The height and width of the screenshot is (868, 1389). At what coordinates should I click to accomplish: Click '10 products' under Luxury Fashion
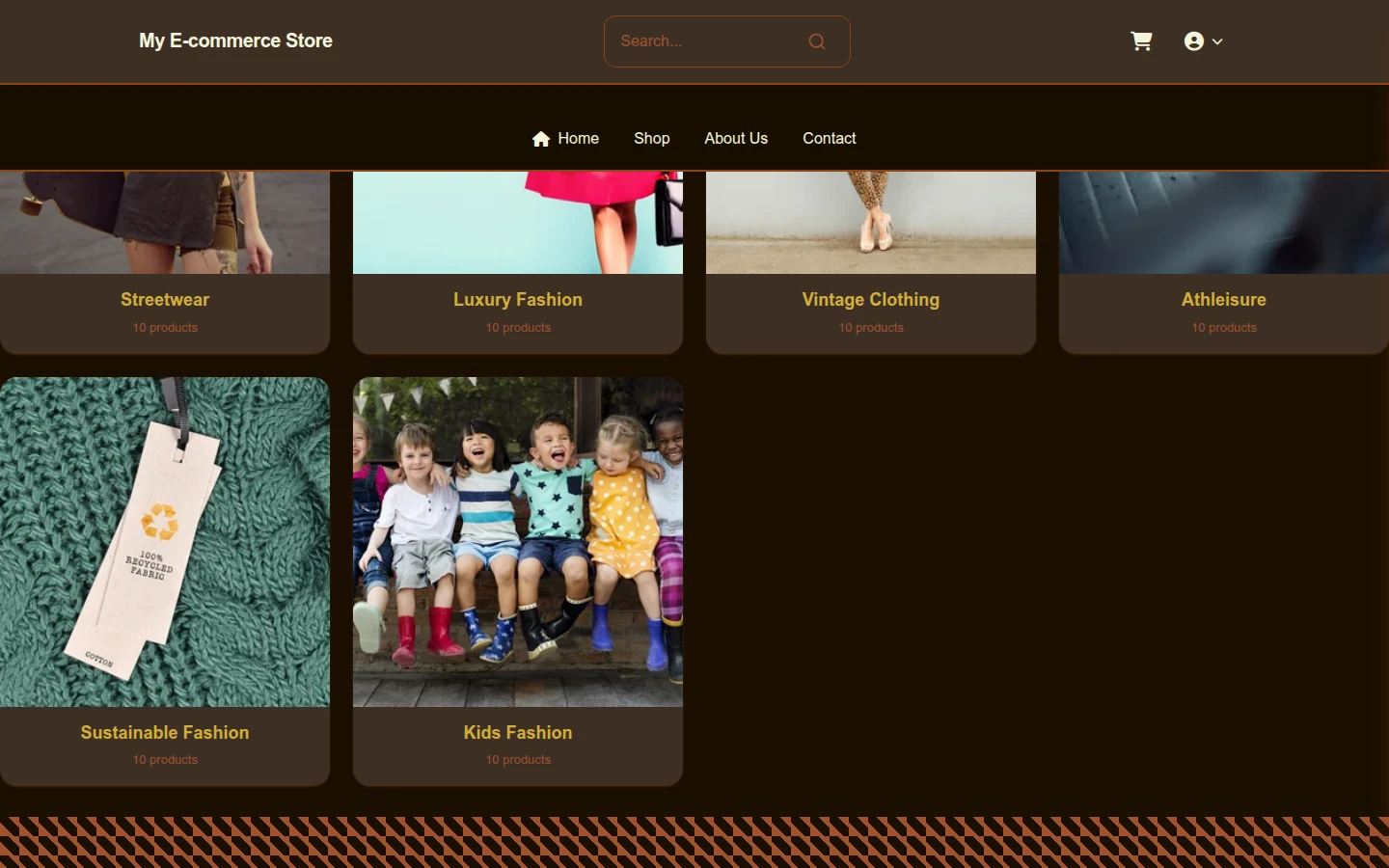(518, 328)
